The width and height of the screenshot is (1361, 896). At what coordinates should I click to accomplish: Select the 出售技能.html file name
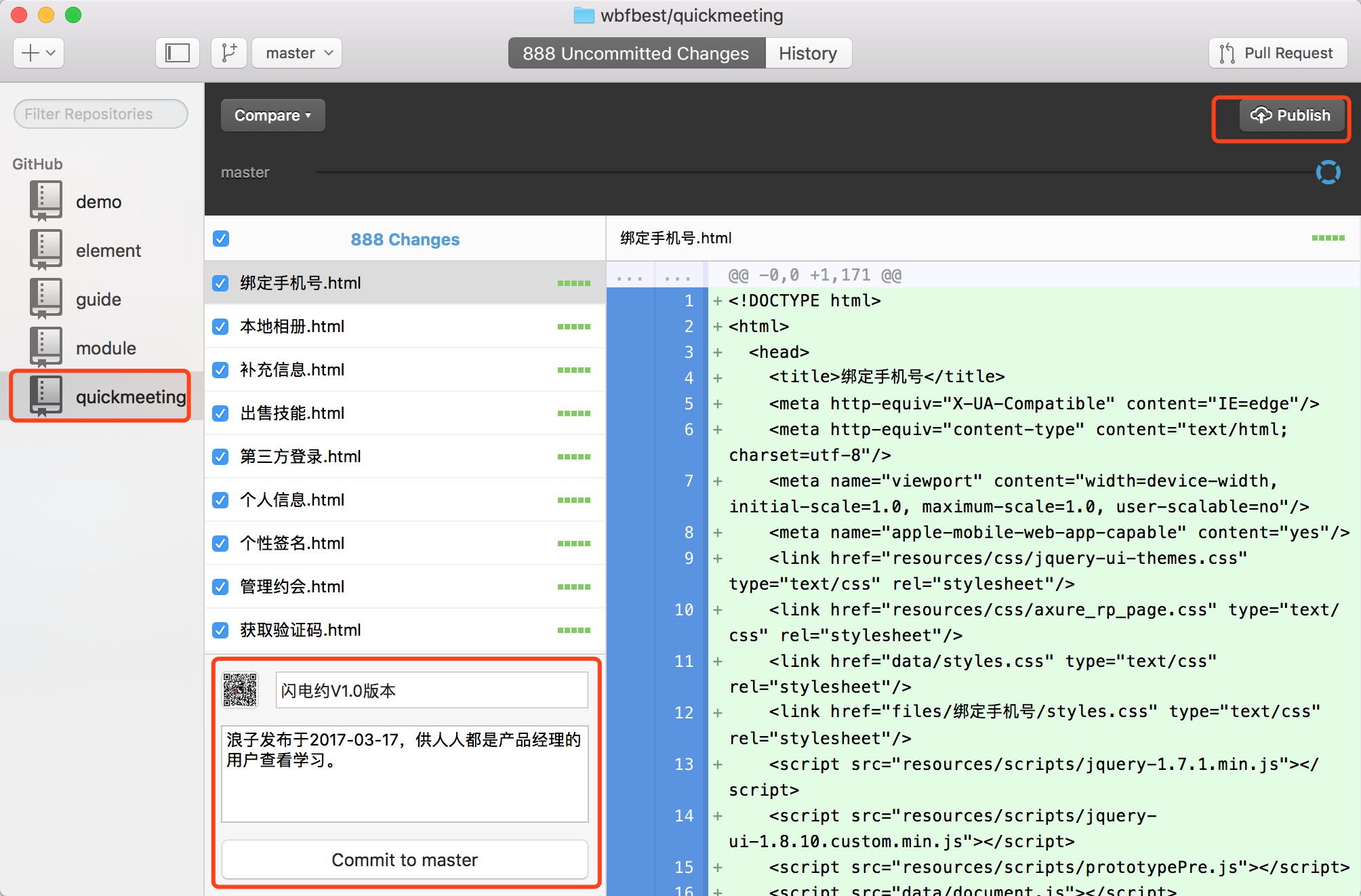[x=292, y=413]
